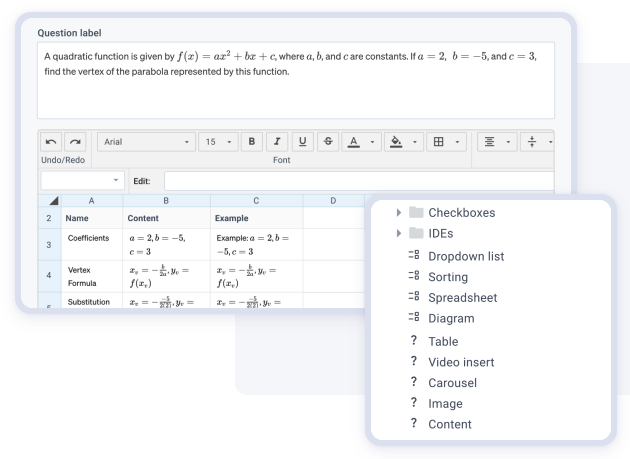Screen dimensions: 630x459
Task: Select column C header
Action: tap(256, 201)
